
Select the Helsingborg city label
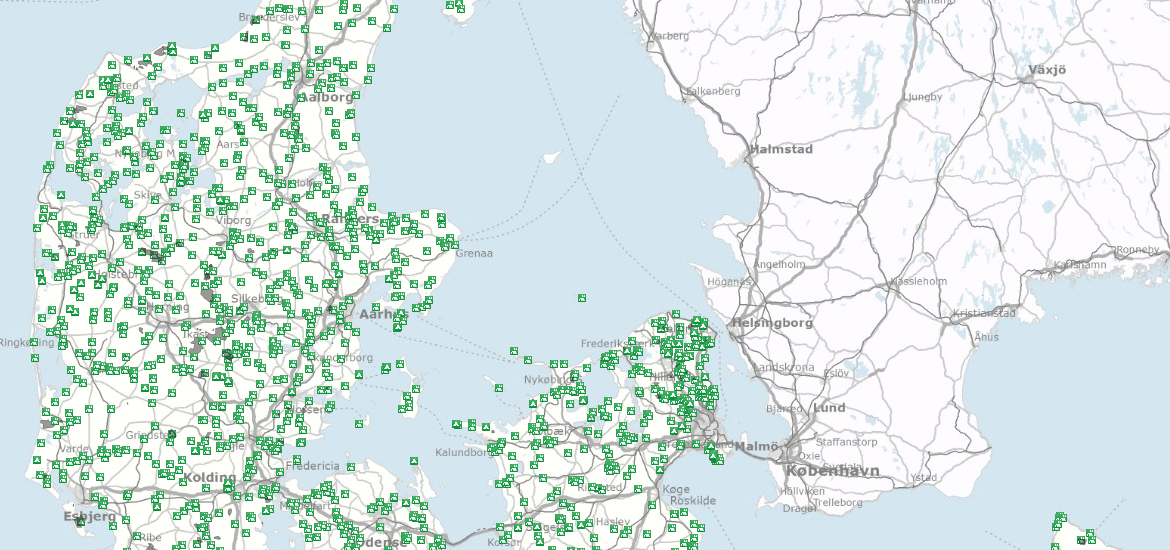point(771,323)
